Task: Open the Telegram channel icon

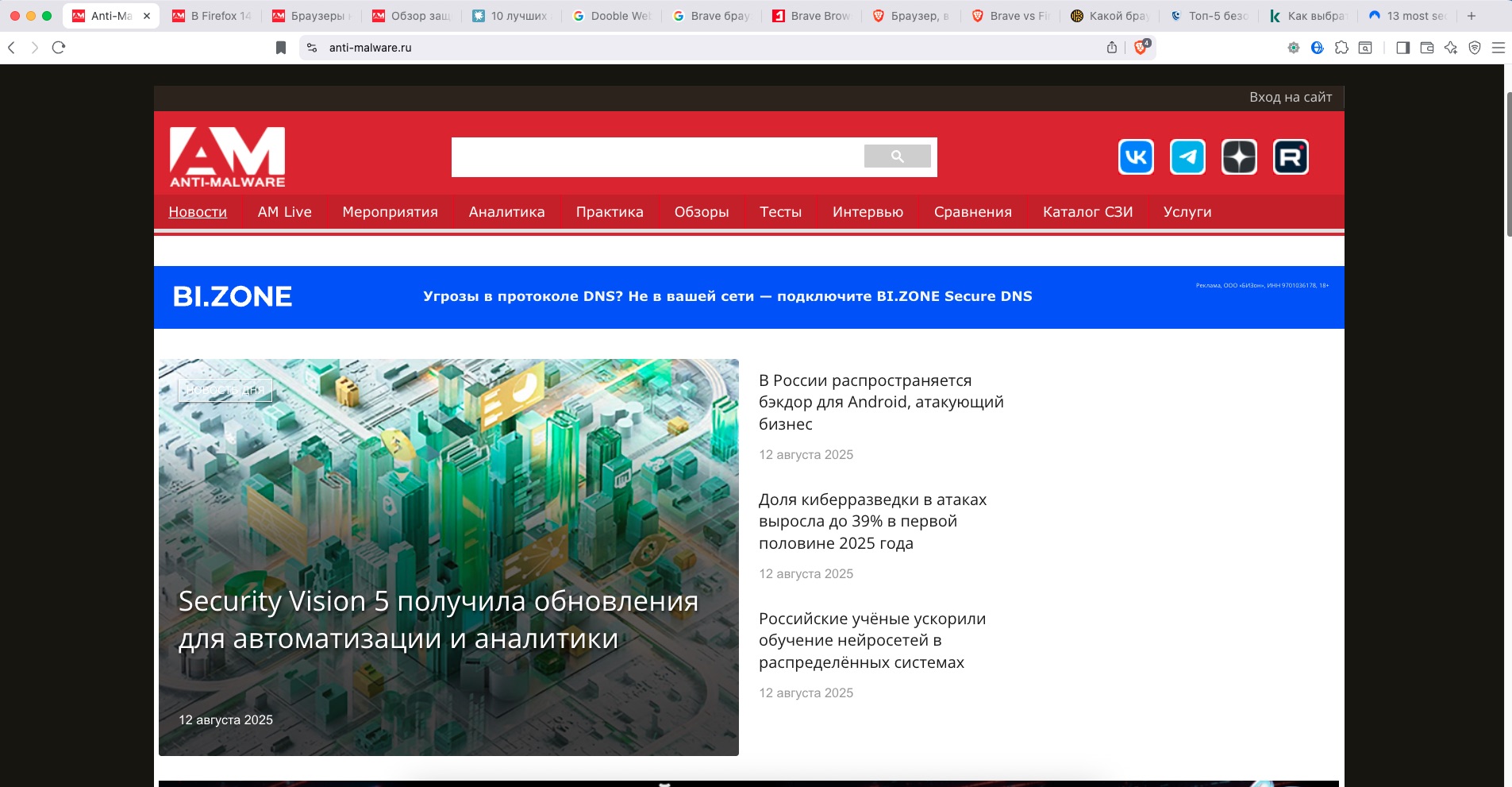Action: 1187,156
